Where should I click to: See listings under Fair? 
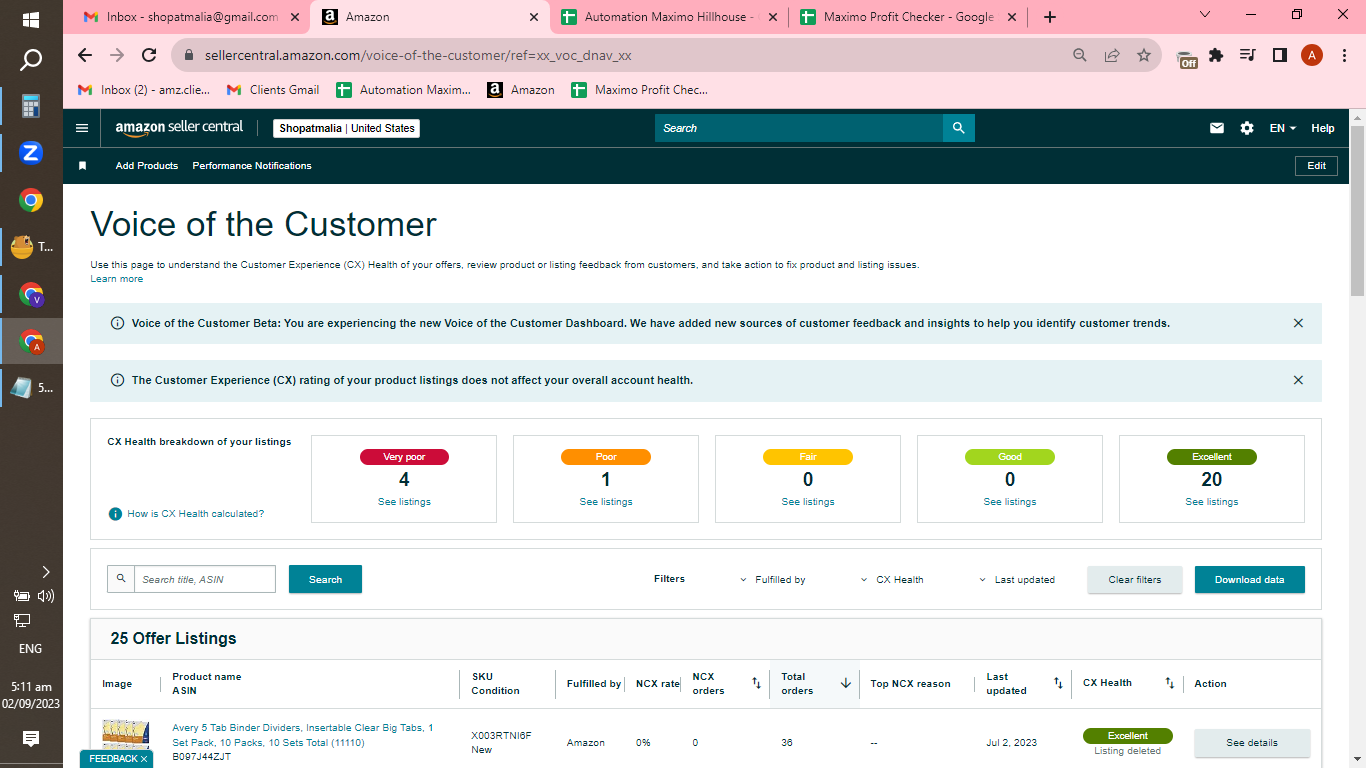(x=808, y=502)
